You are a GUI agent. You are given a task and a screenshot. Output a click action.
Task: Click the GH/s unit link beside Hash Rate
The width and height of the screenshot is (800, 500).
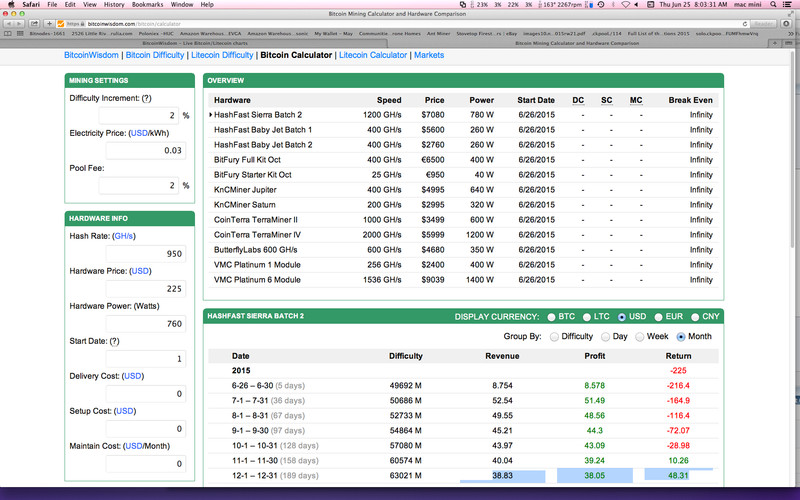point(124,236)
